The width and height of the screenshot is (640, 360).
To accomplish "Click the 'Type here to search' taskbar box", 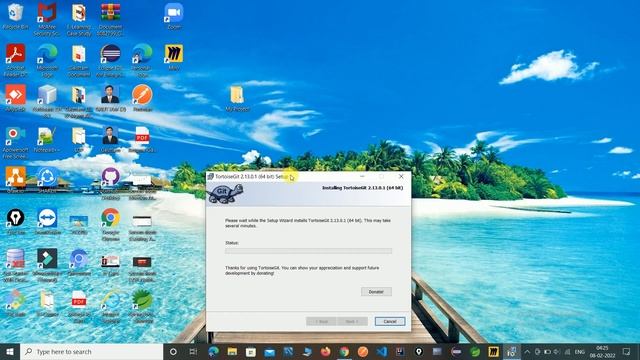I will pos(91,351).
